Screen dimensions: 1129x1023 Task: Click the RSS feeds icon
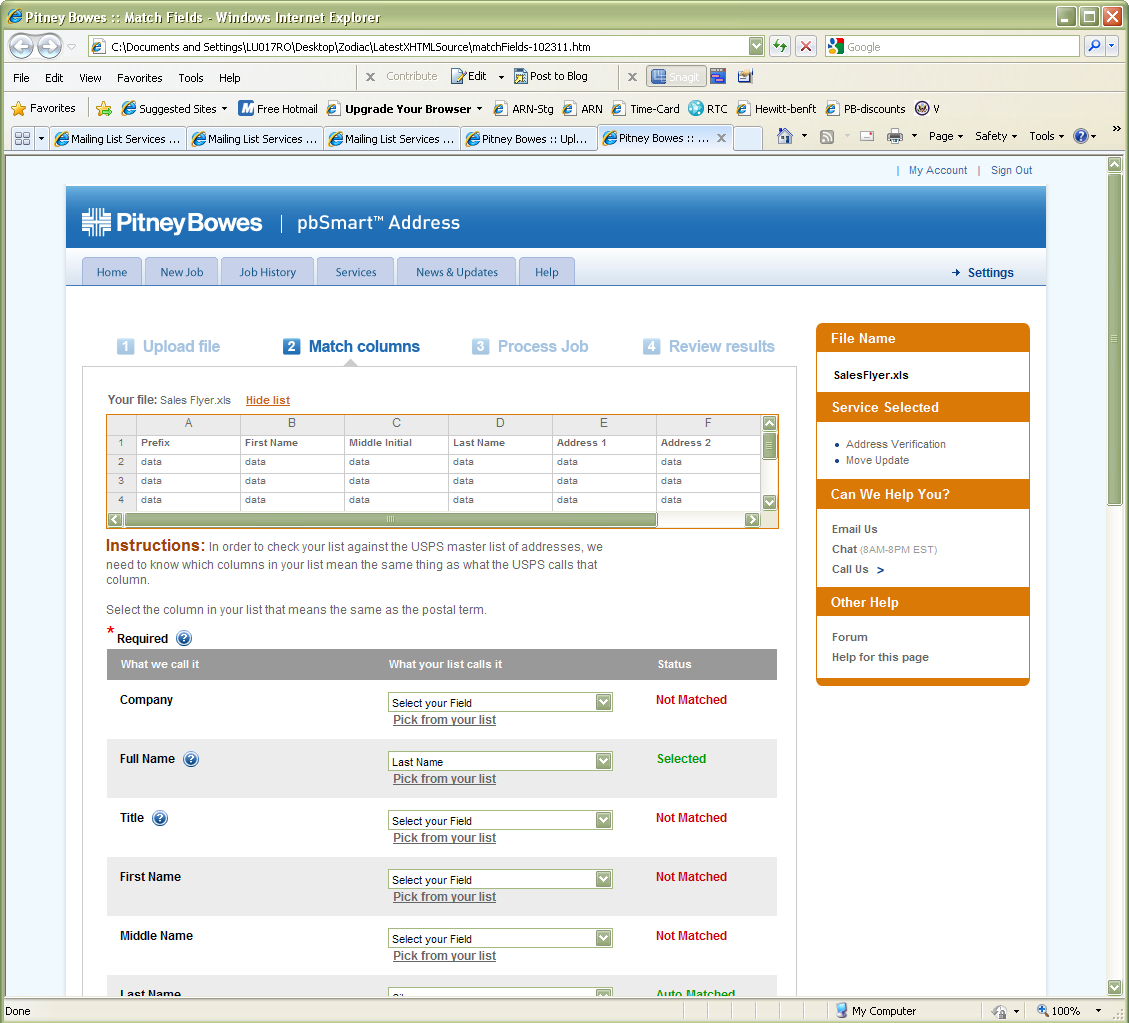[827, 136]
